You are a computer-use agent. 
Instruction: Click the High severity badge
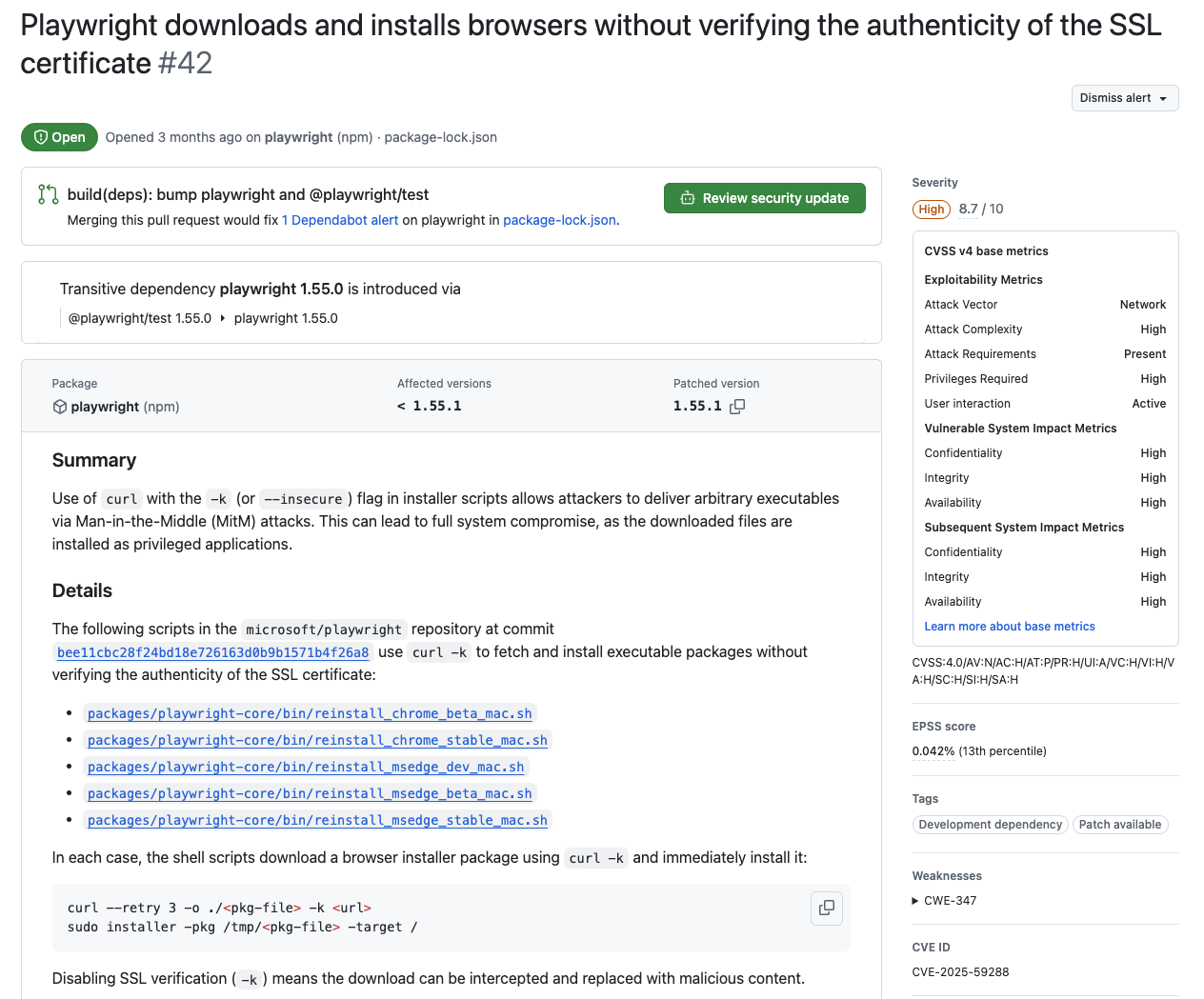coord(931,209)
